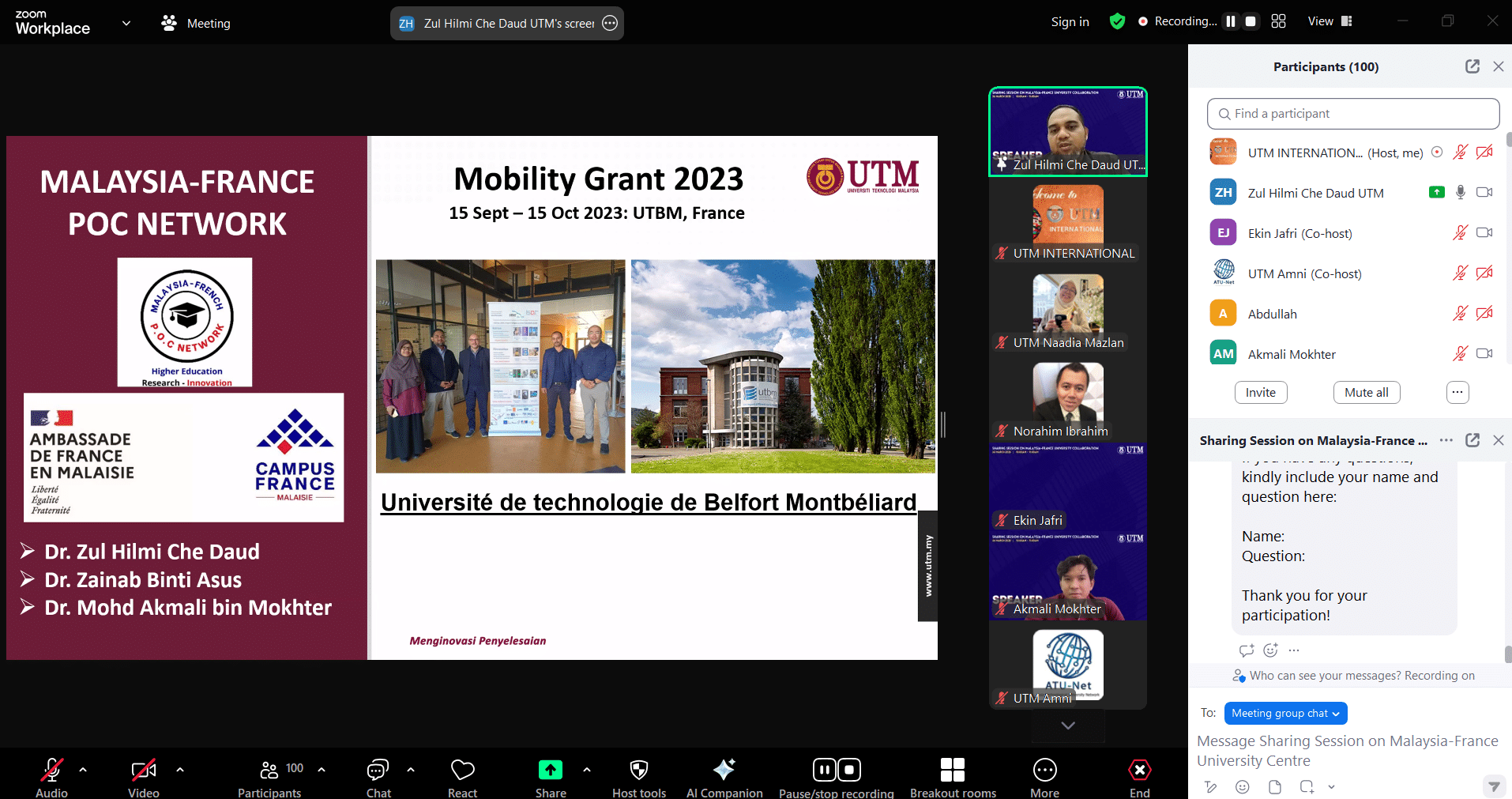Viewport: 1512px width, 799px height.
Task: Click the red End meeting button
Action: tap(1140, 770)
